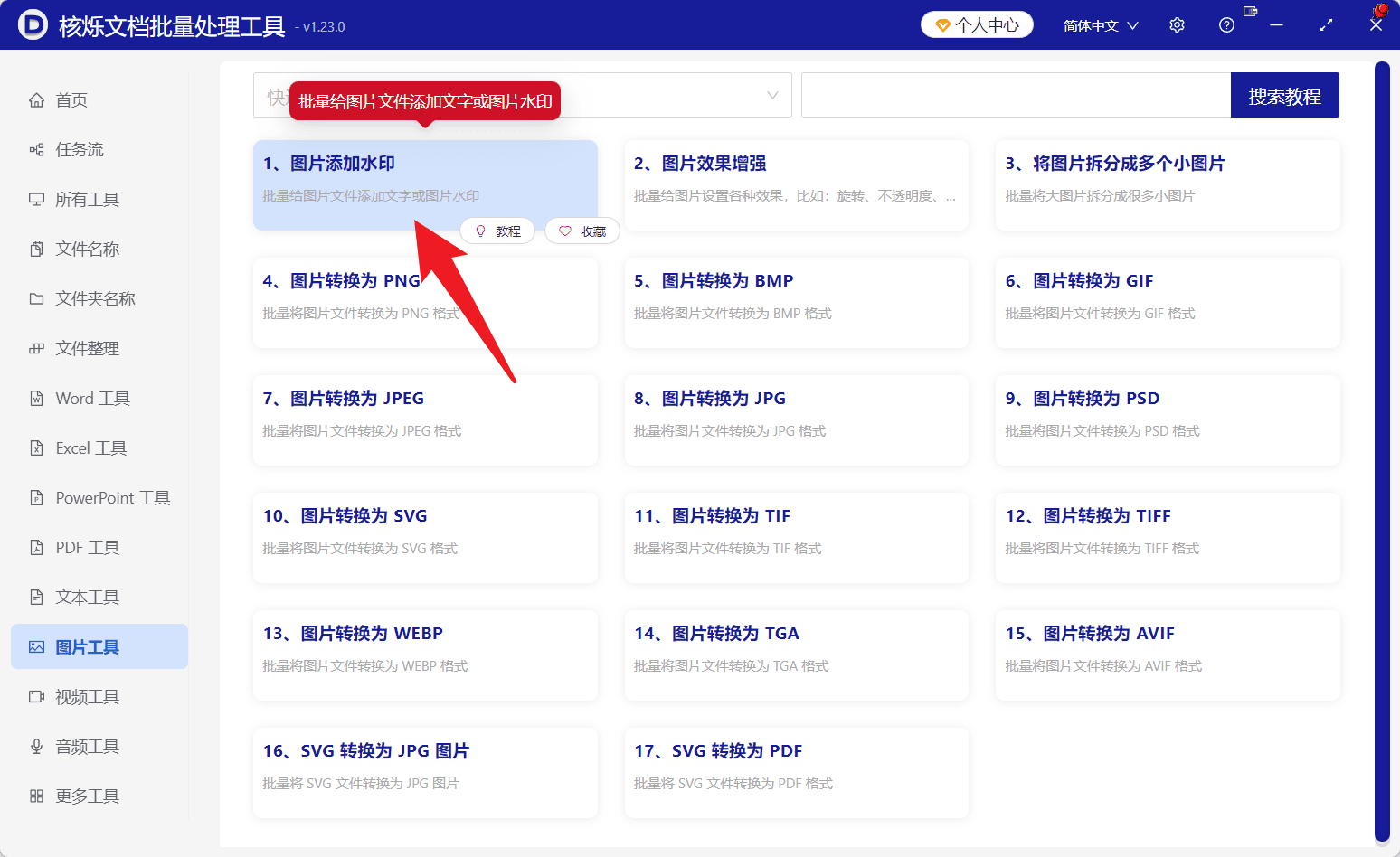Open 图片转换为 GIF card
1400x857 pixels.
(1168, 303)
